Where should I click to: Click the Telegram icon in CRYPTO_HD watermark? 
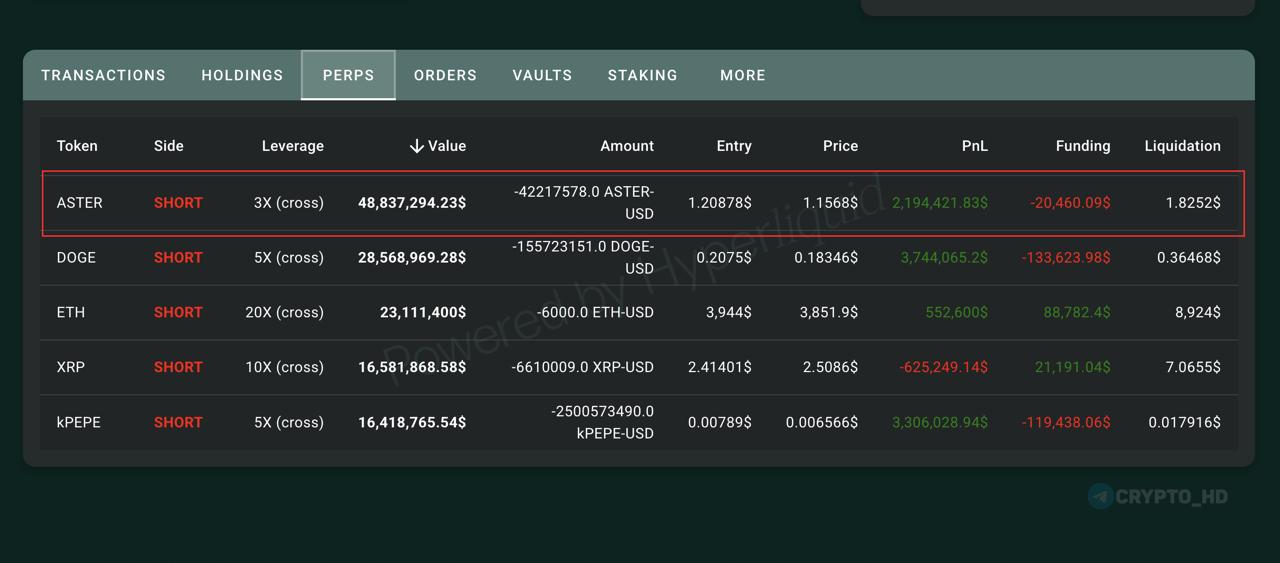point(1101,496)
